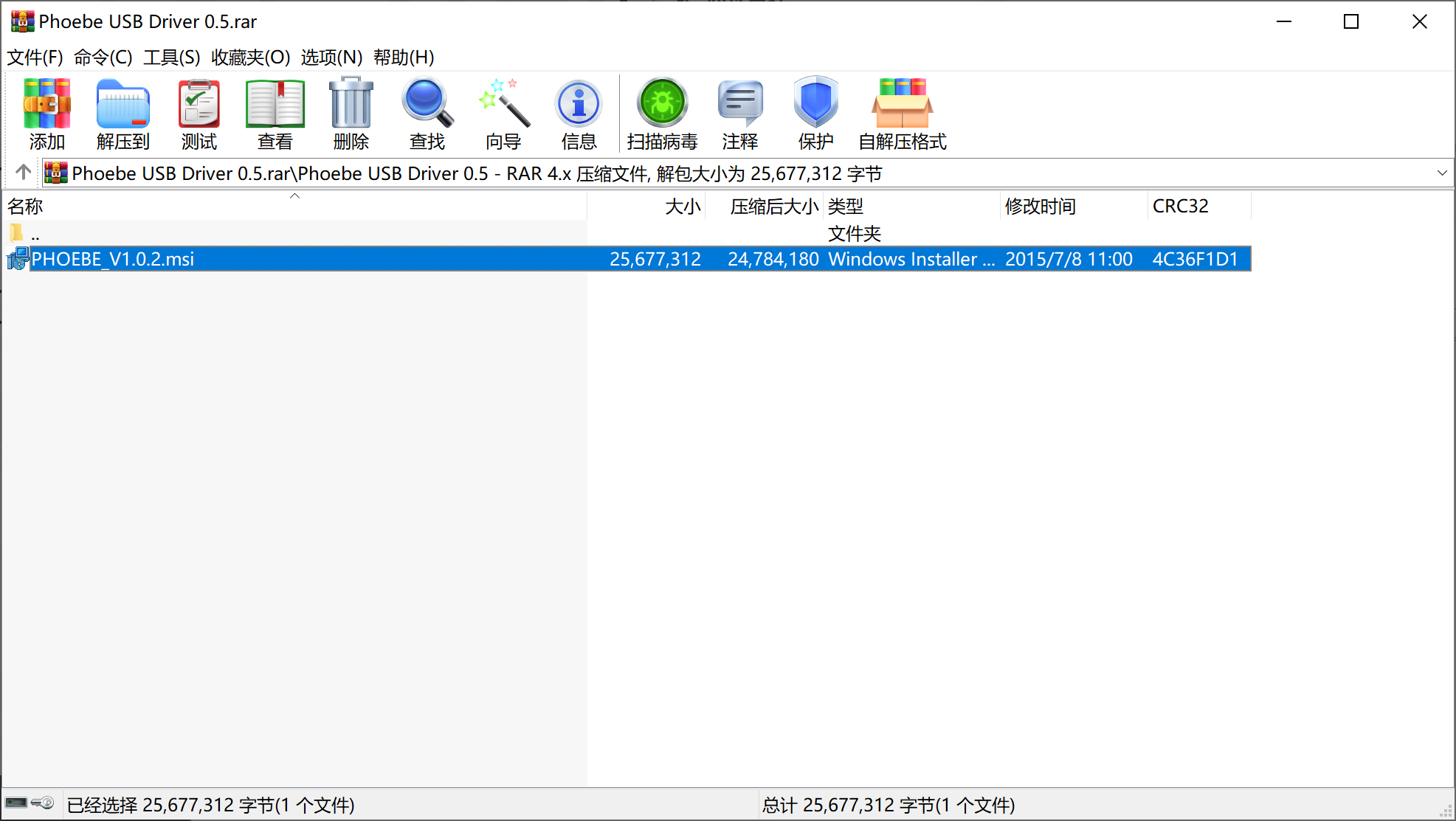Expand the address bar dropdown arrow
The height and width of the screenshot is (821, 1456).
click(x=1442, y=173)
